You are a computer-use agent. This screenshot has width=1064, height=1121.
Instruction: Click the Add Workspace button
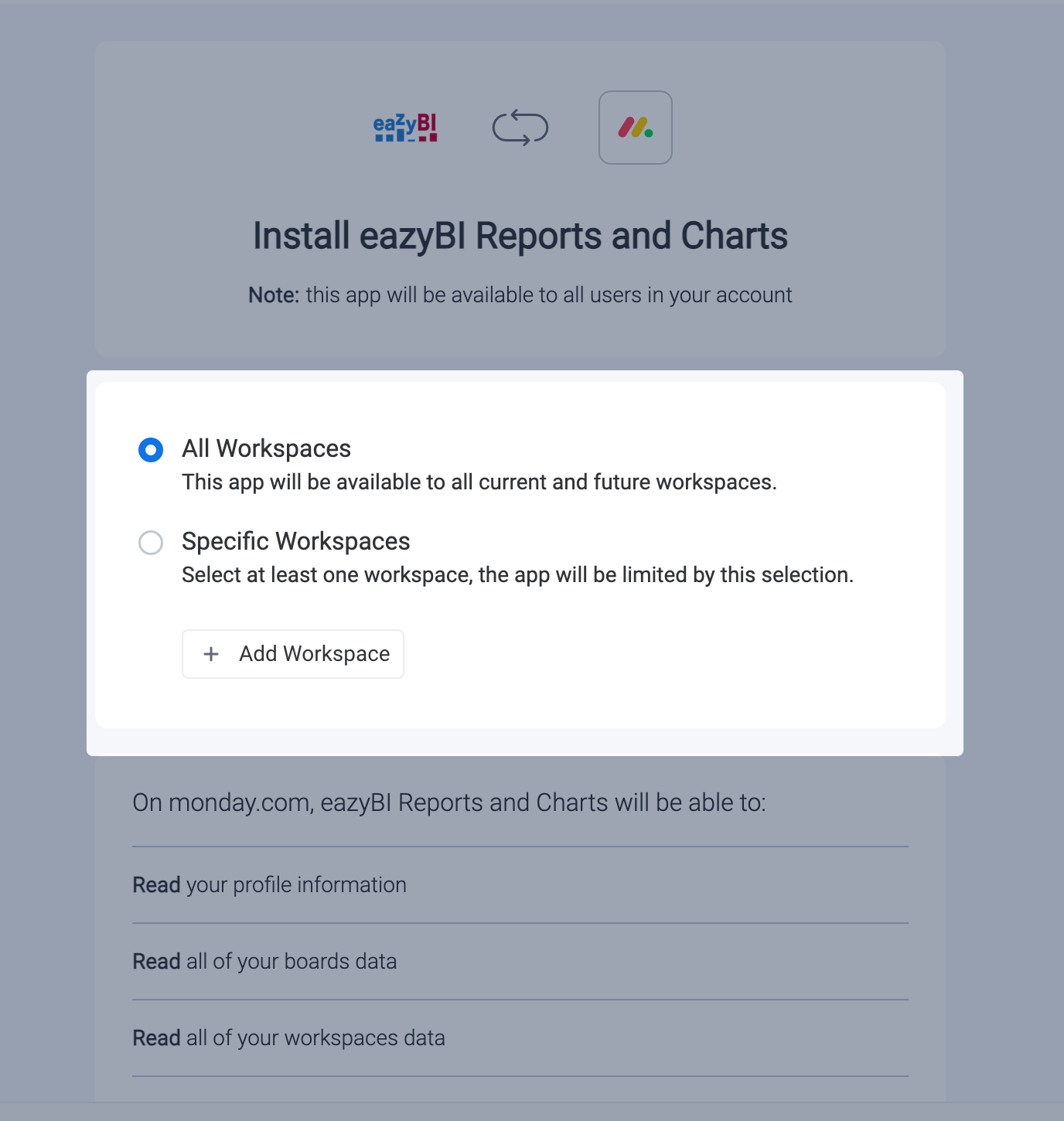pos(293,654)
